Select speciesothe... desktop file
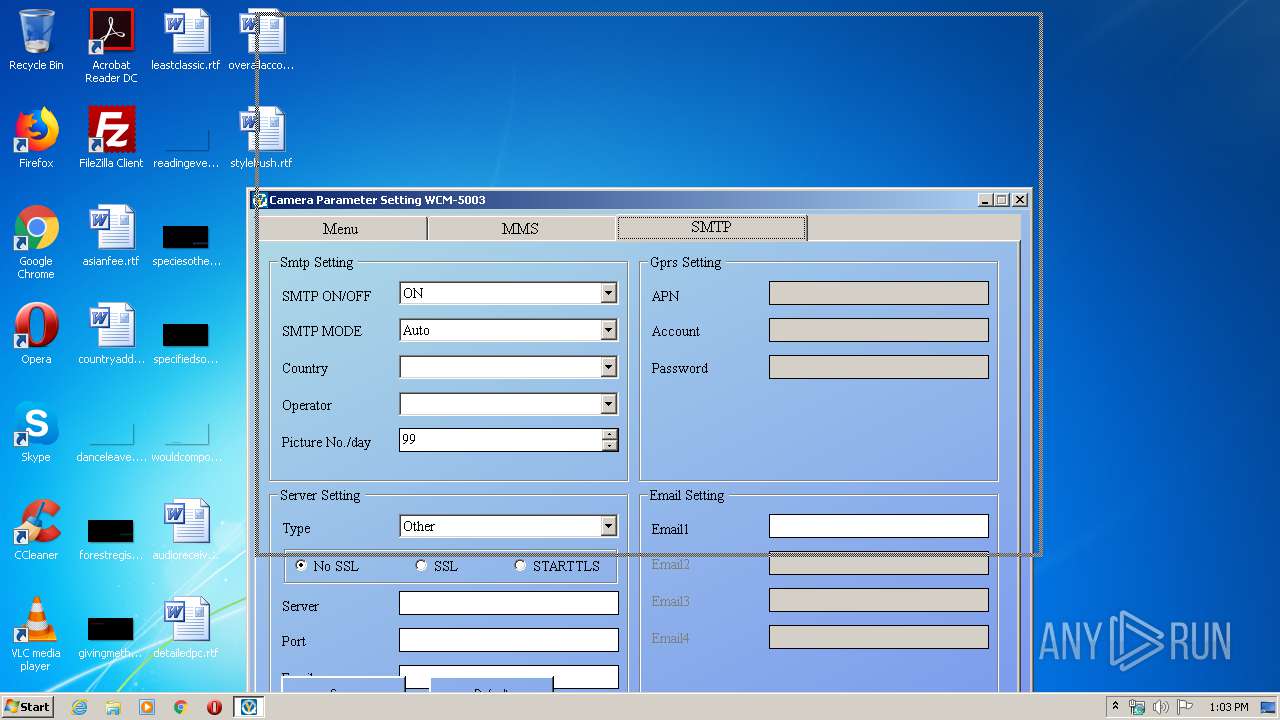This screenshot has width=1280, height=720. 186,243
